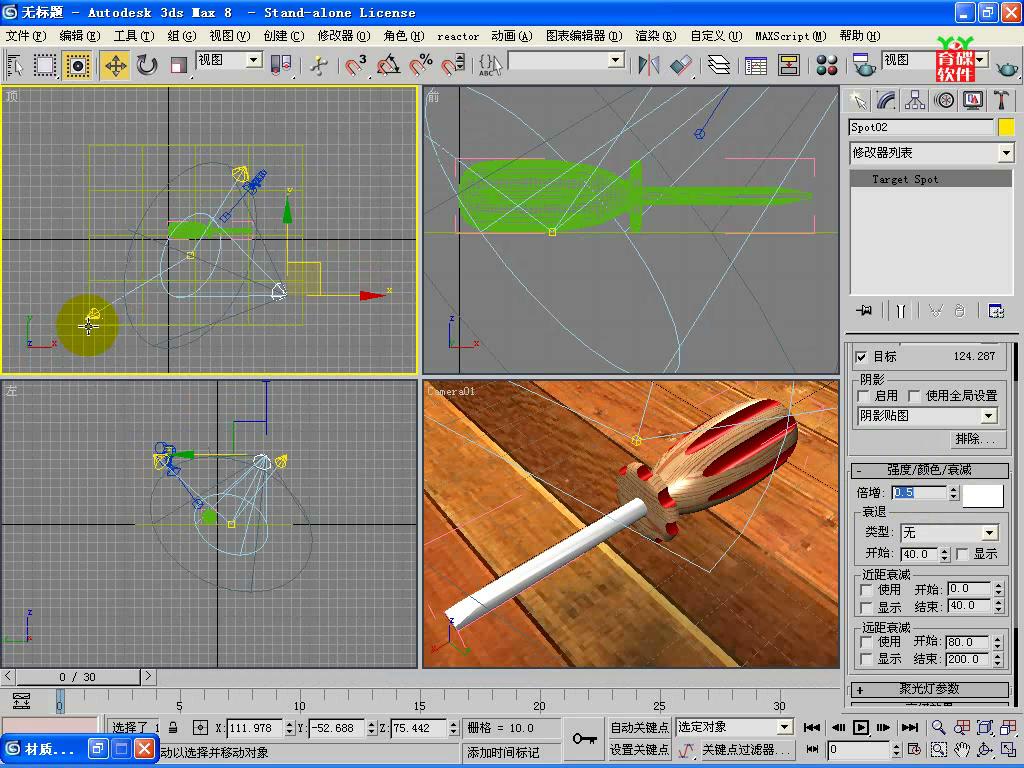The image size is (1024, 768).
Task: Open Render Scene teapot icon
Action: (x=864, y=65)
